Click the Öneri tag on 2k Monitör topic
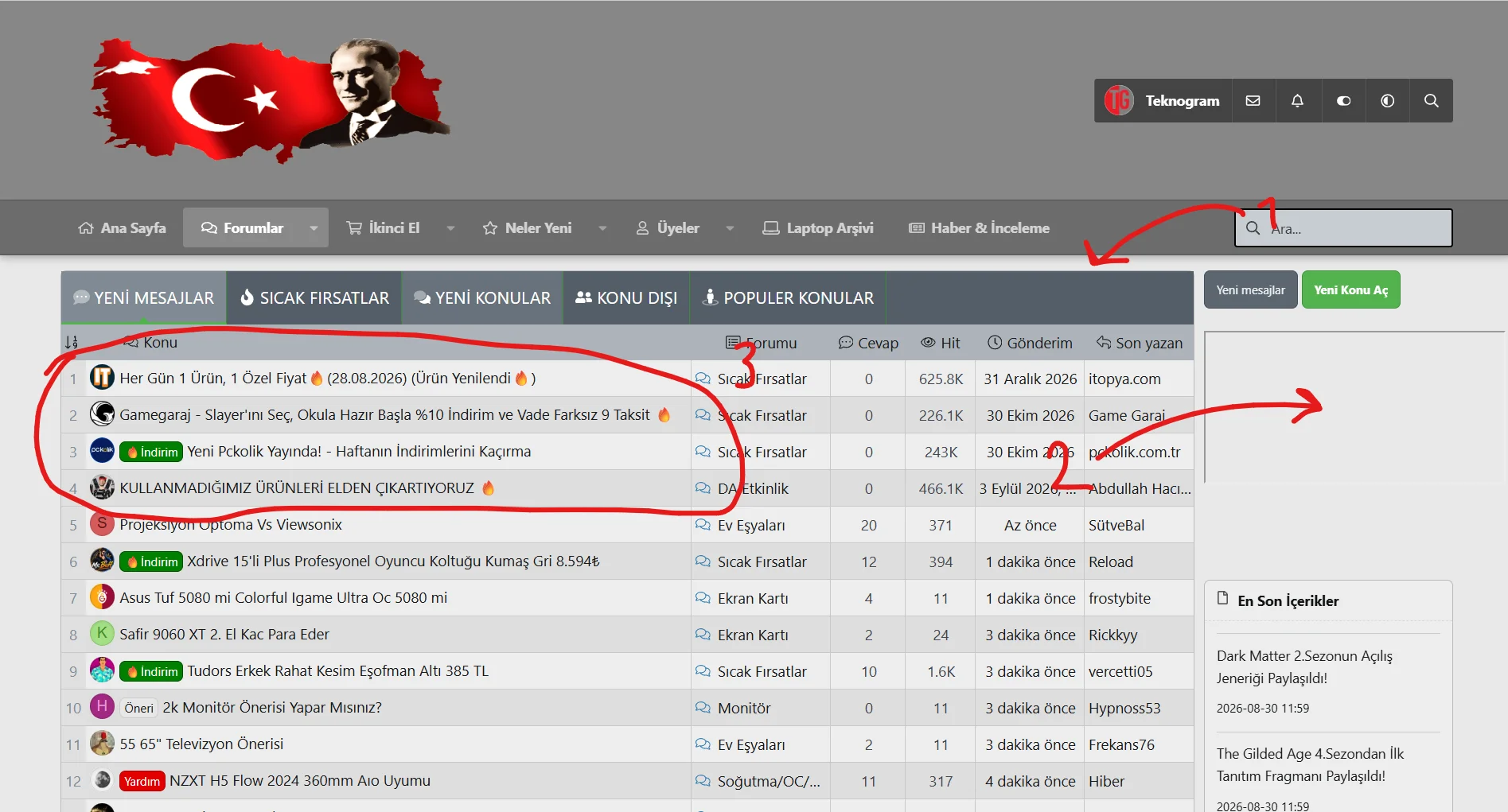 pyautogui.click(x=138, y=708)
